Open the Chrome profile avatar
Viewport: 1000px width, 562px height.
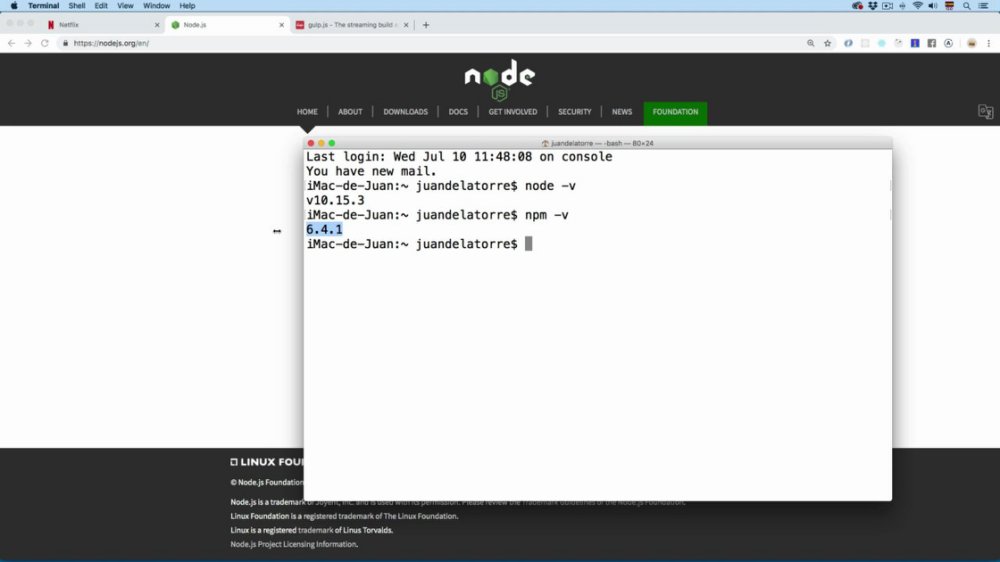pyautogui.click(x=971, y=43)
